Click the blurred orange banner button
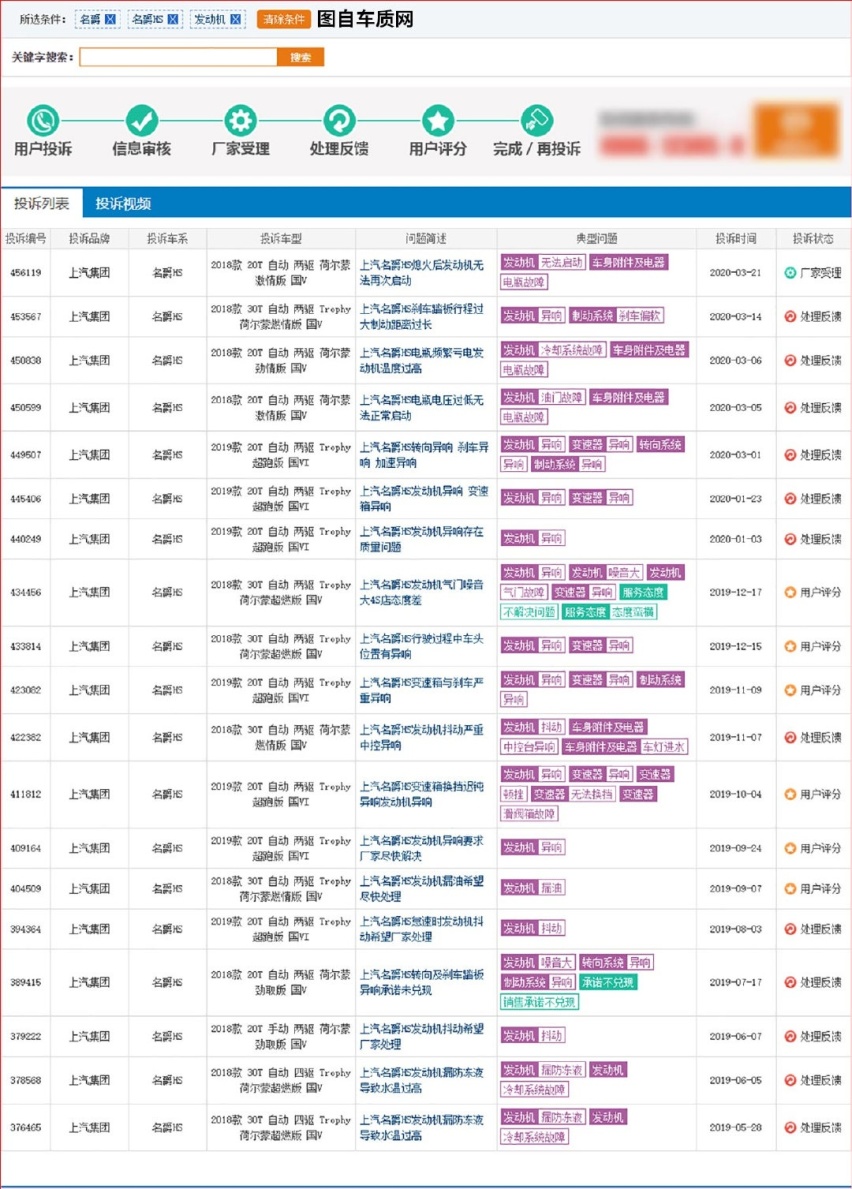 797,130
